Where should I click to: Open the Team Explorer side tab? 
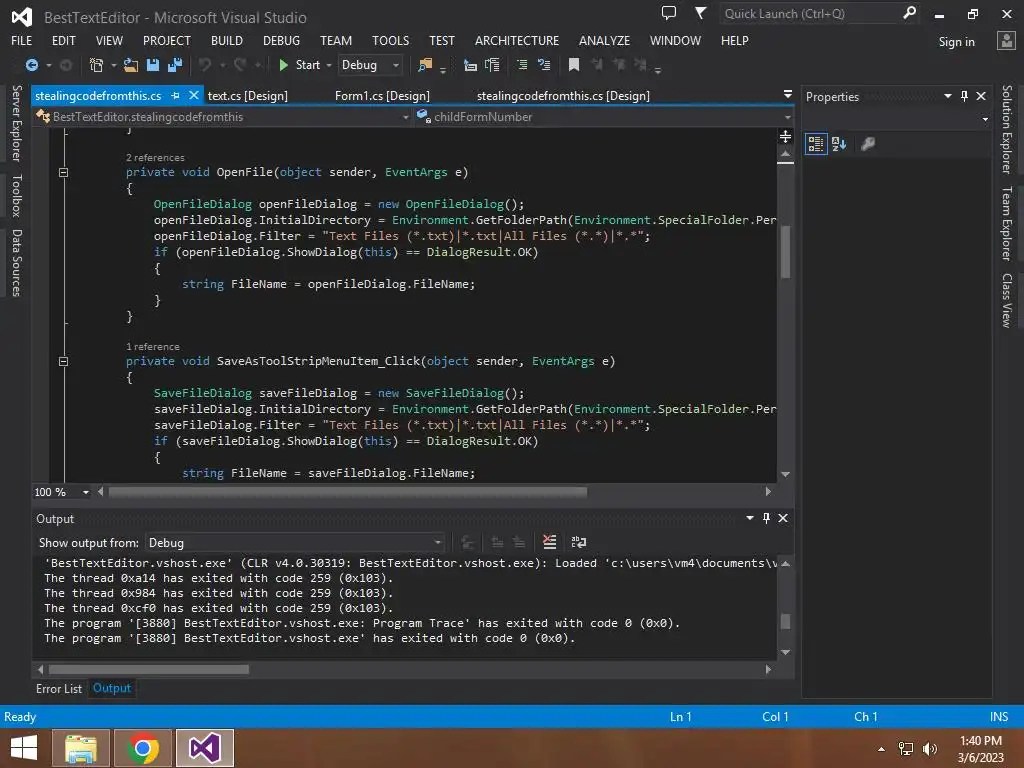(1007, 223)
